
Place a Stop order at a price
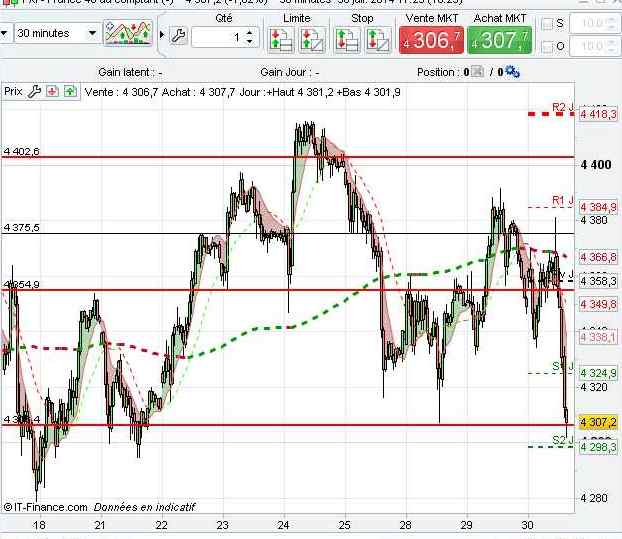point(347,40)
